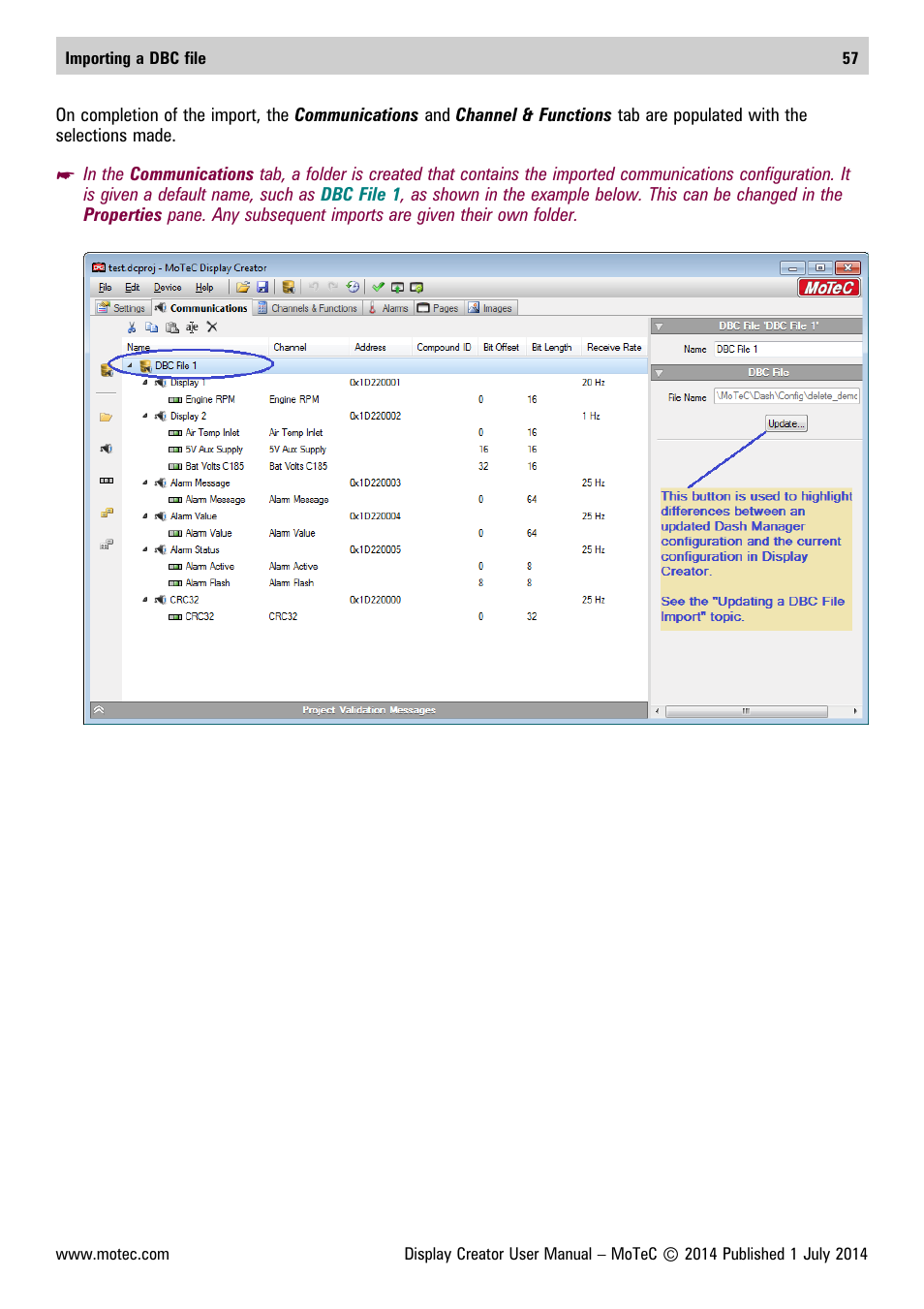Viewport: 924px width, 1309px height.
Task: Switch to the Images tab
Action: click(491, 308)
